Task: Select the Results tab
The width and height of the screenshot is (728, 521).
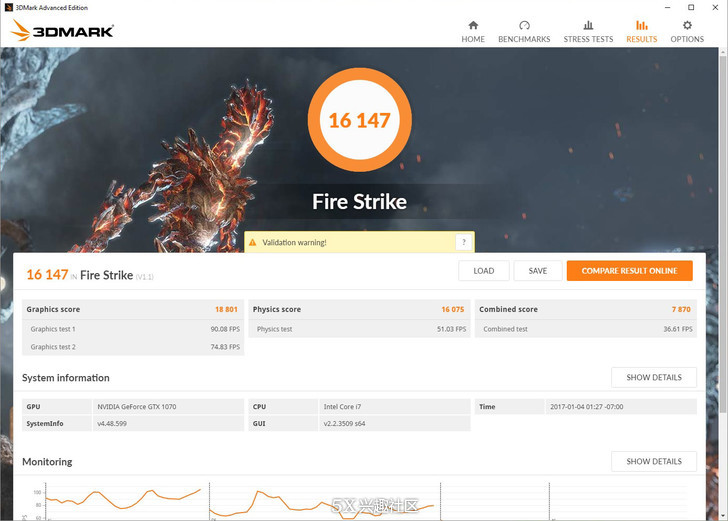Action: coord(641,32)
